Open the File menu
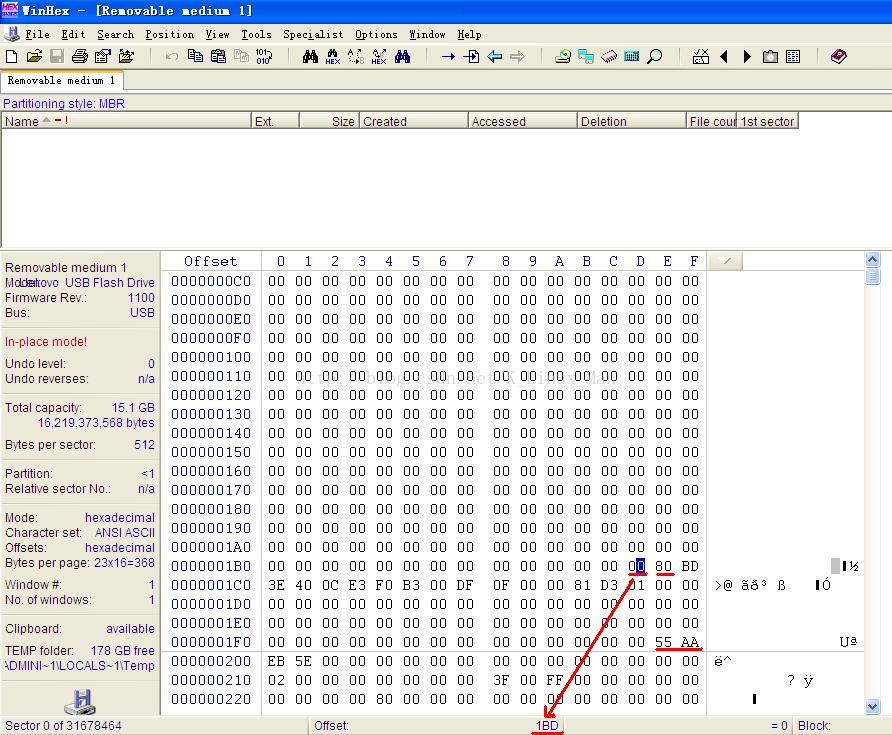 [38, 34]
